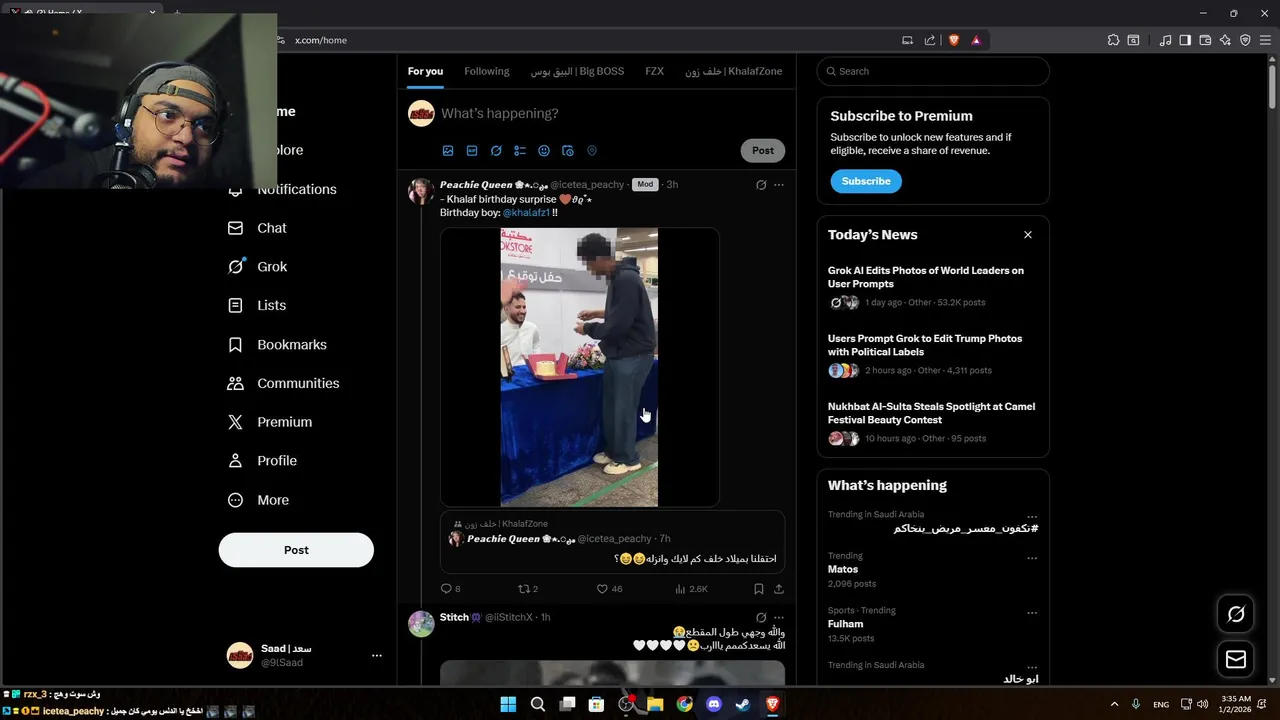
Task: Open browser Extensions puzzle icon
Action: (x=1113, y=40)
